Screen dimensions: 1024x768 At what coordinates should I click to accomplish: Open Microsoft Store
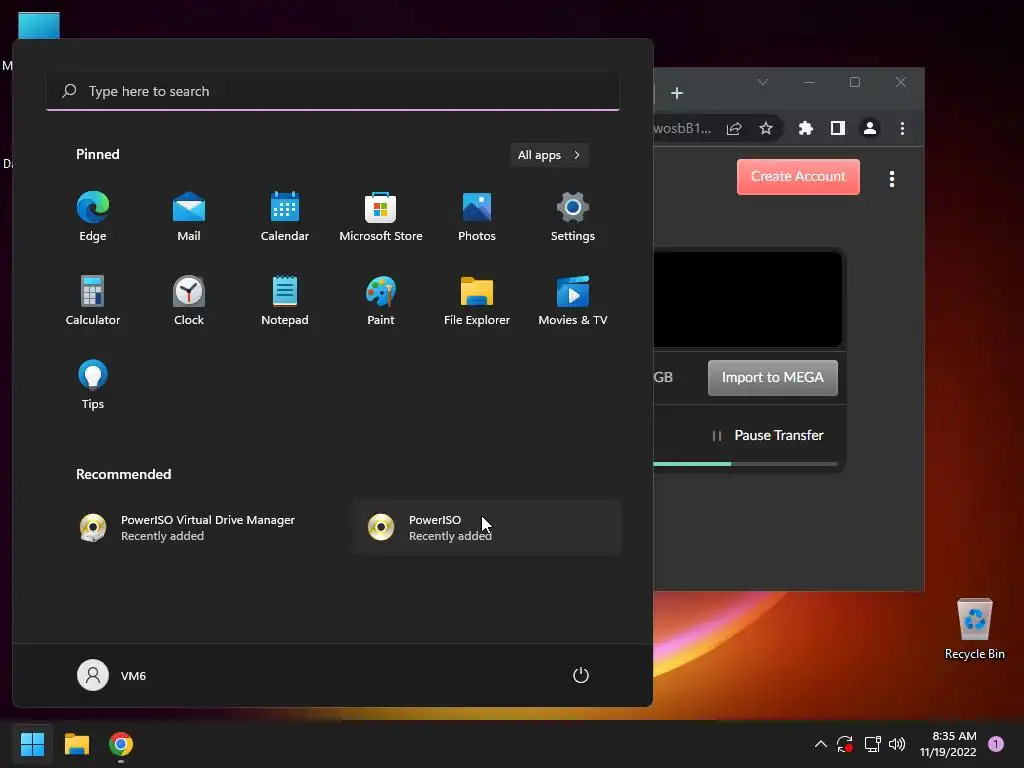[381, 216]
